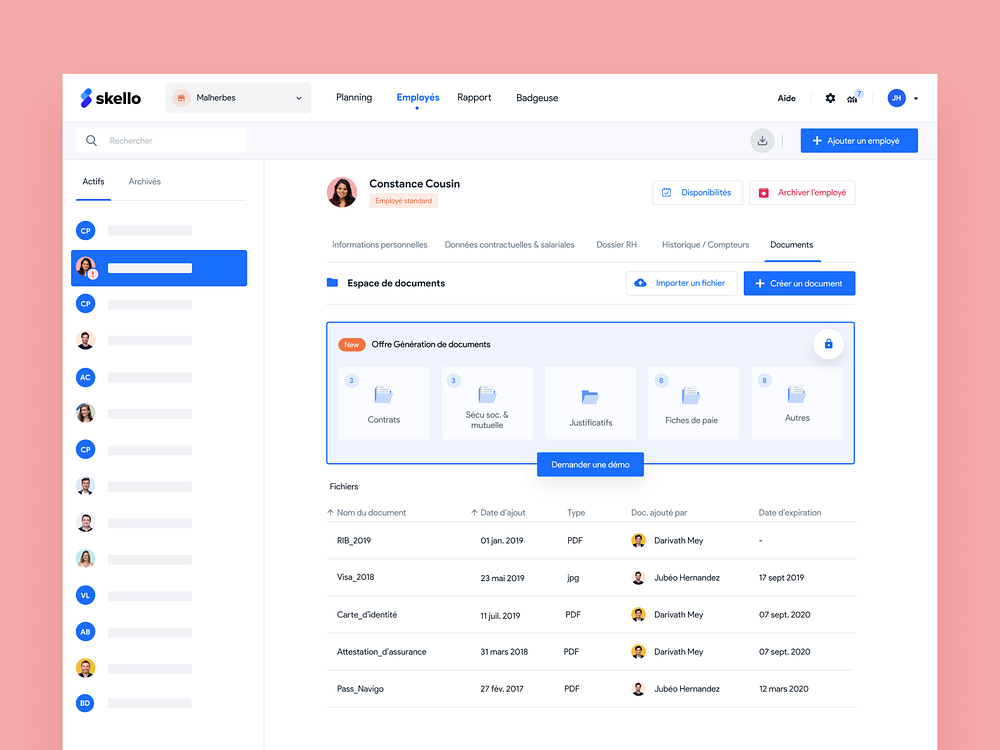Image resolution: width=1000 pixels, height=750 pixels.
Task: Switch to the Dossier RH tab
Action: (617, 244)
